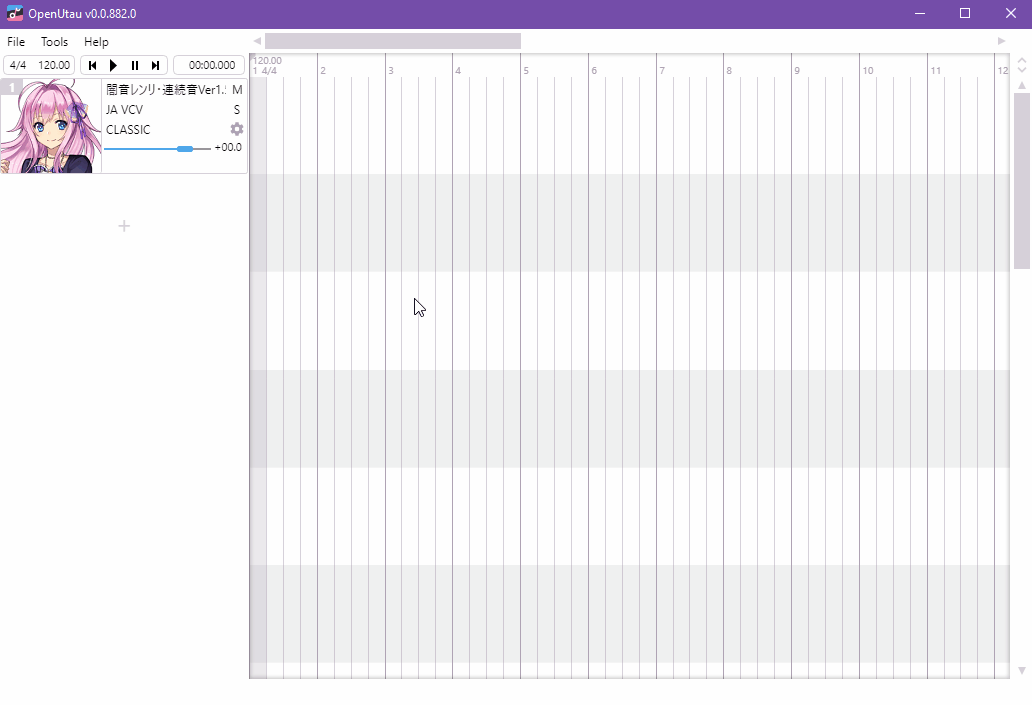Open the singer selector for track 1
Image resolution: width=1032 pixels, height=705 pixels.
(x=166, y=90)
